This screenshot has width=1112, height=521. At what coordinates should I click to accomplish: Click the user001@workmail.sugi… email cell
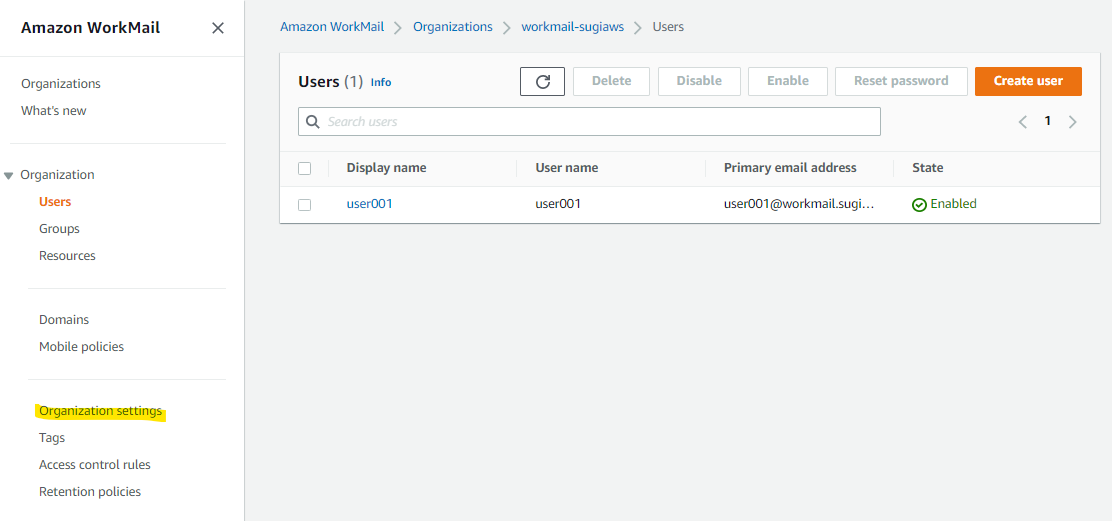(799, 204)
